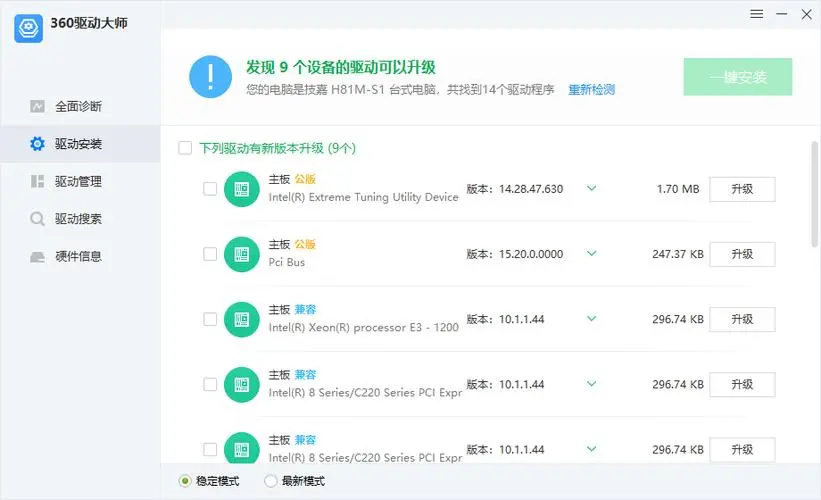Viewport: 821px width, 500px height.
Task: Click the Pci Bus motherboard icon
Action: coord(241,254)
